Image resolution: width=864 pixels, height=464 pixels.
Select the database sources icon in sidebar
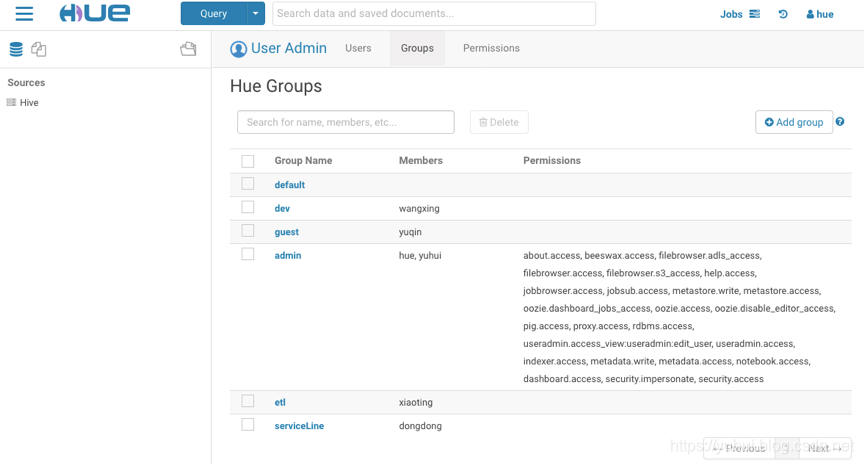(16, 49)
